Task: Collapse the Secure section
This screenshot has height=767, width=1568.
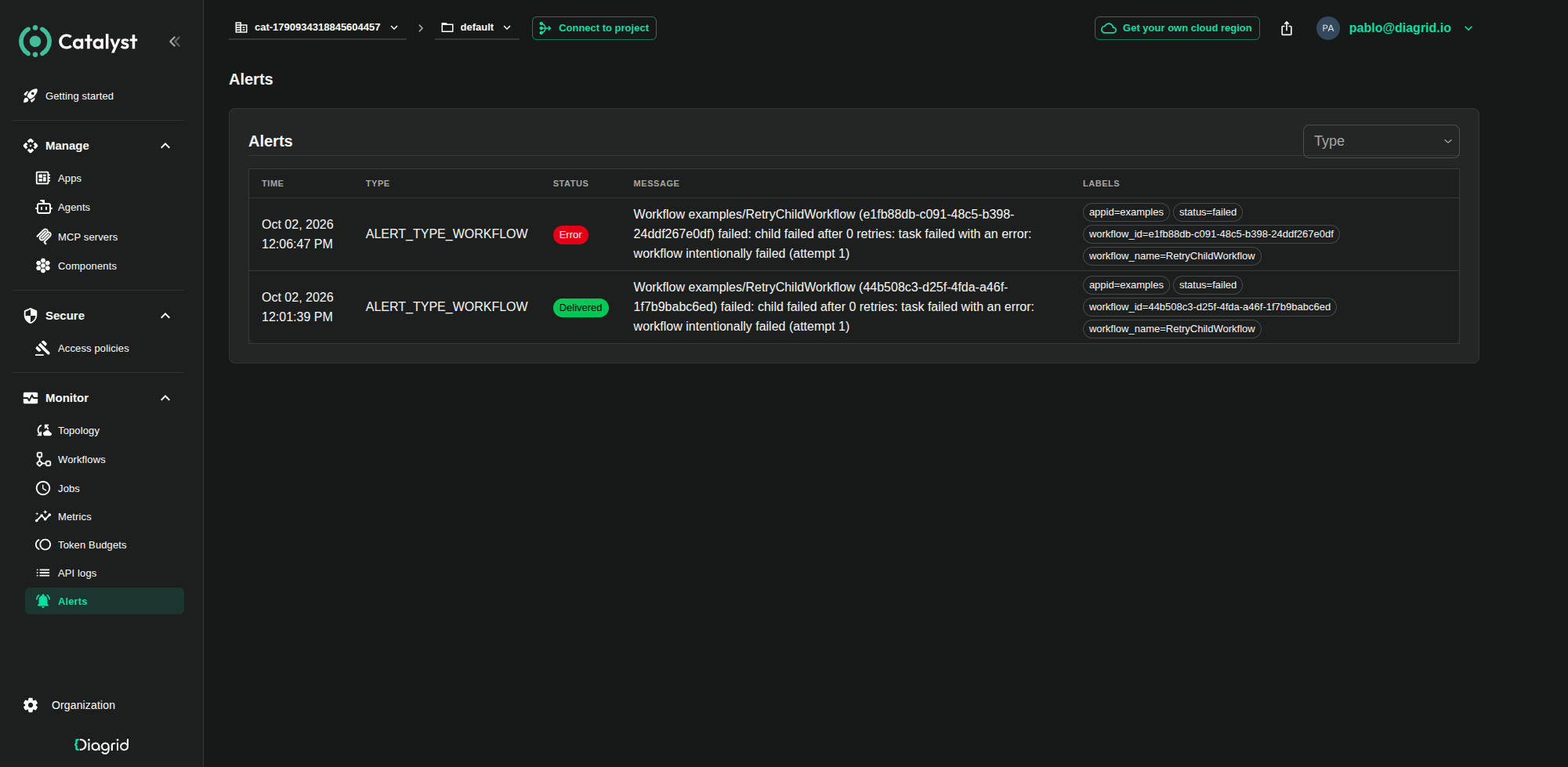Action: pyautogui.click(x=165, y=316)
